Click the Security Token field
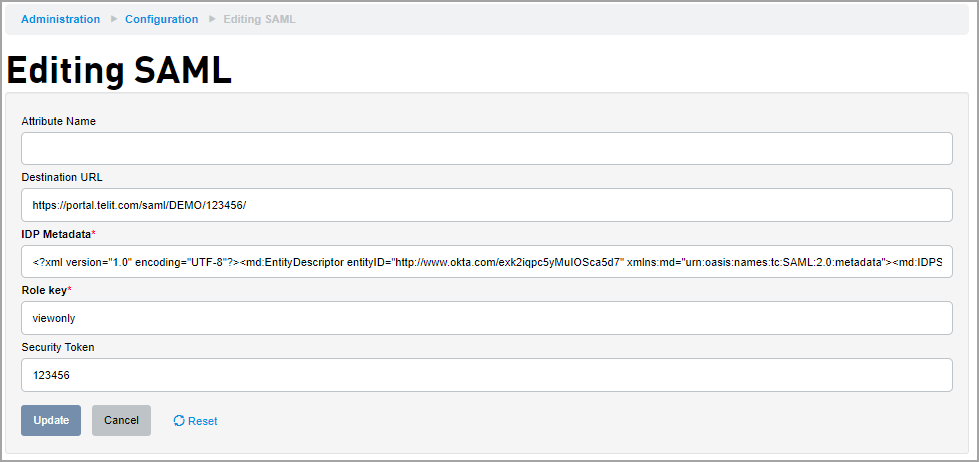Viewport: 979px width, 462px height. click(x=487, y=375)
